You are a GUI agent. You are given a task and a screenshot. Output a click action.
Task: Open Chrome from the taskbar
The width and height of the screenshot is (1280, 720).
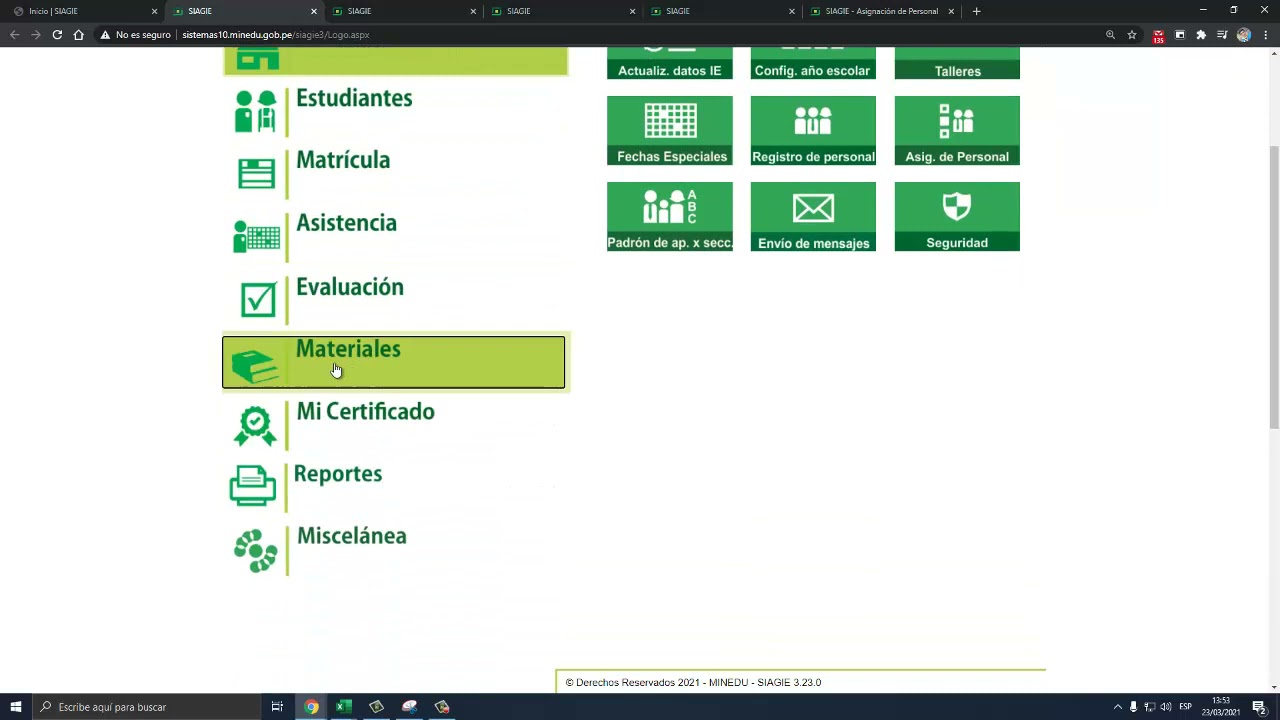pos(311,707)
